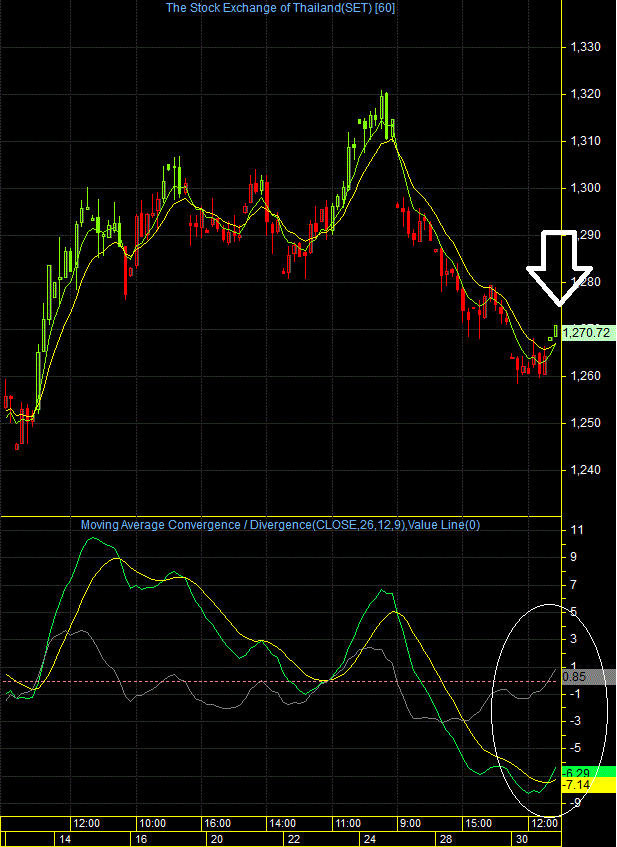The width and height of the screenshot is (617, 847).
Task: Select date 22 on the date axis
Action: point(293,840)
